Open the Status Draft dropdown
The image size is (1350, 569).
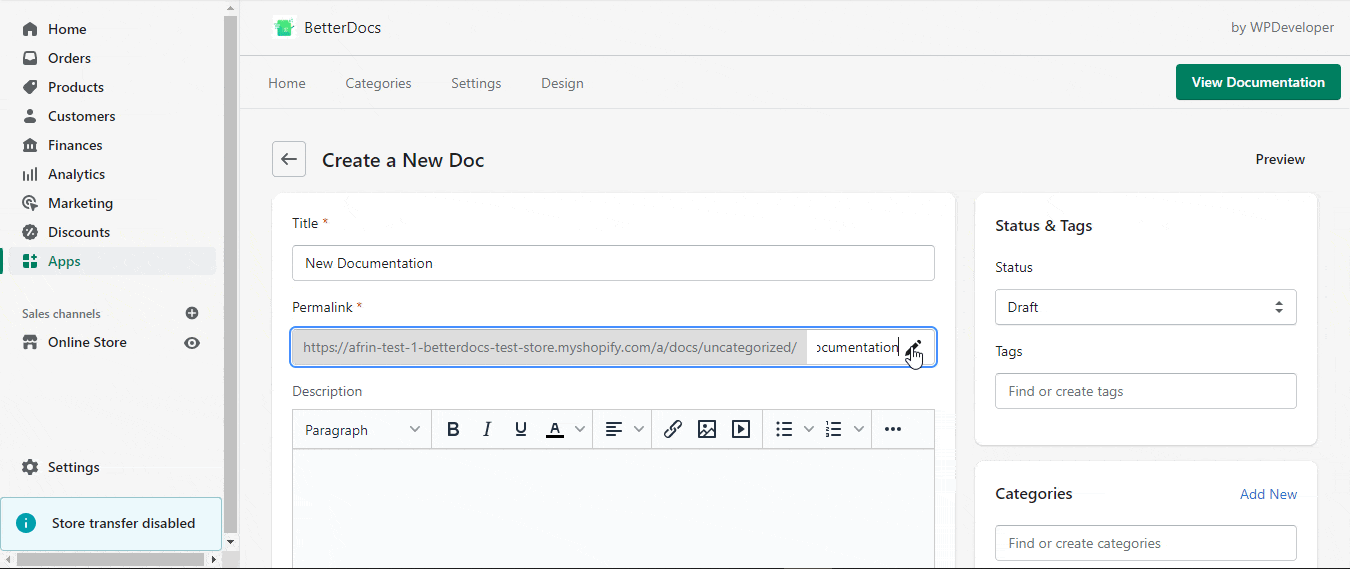tap(1146, 307)
